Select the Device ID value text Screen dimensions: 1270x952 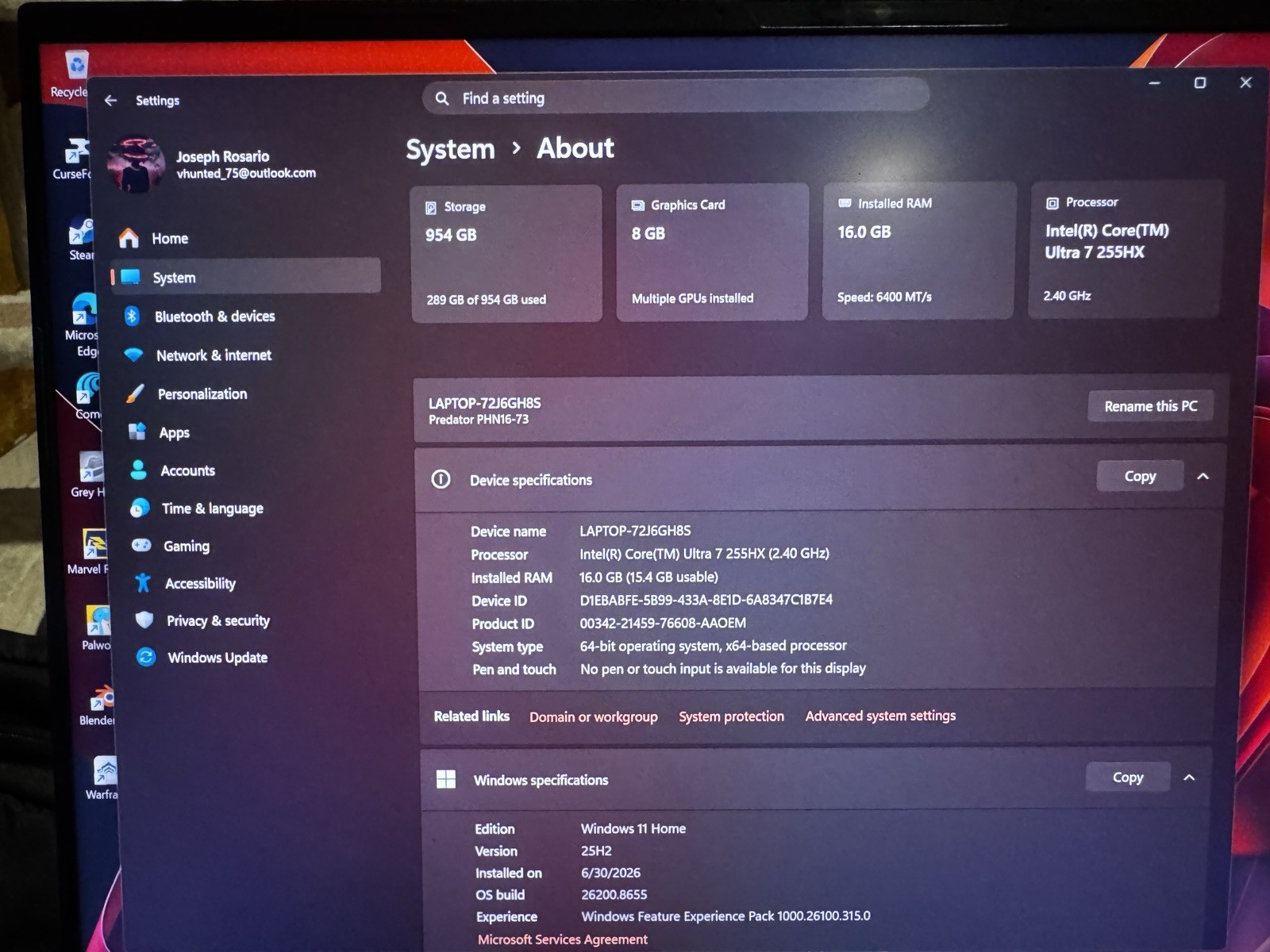[x=706, y=600]
